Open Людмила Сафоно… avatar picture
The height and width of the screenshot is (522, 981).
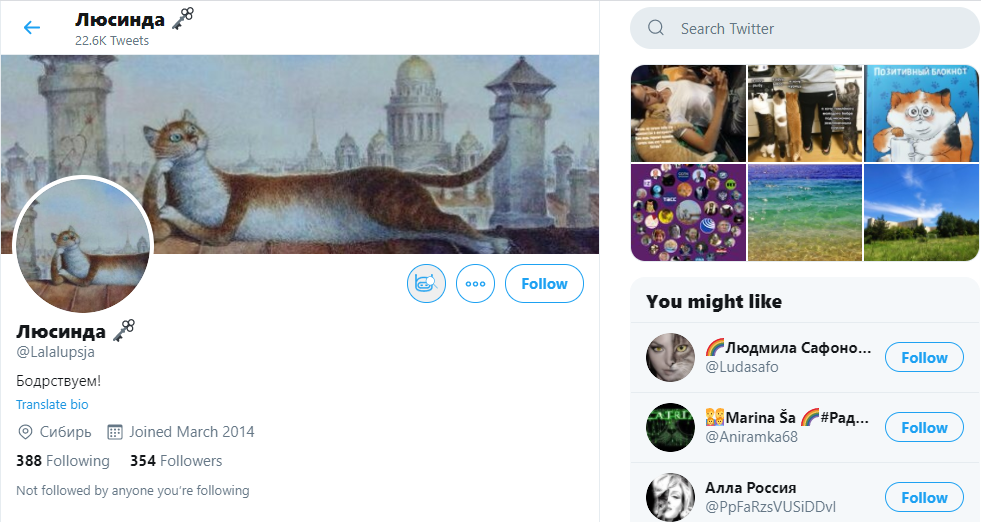tap(670, 357)
